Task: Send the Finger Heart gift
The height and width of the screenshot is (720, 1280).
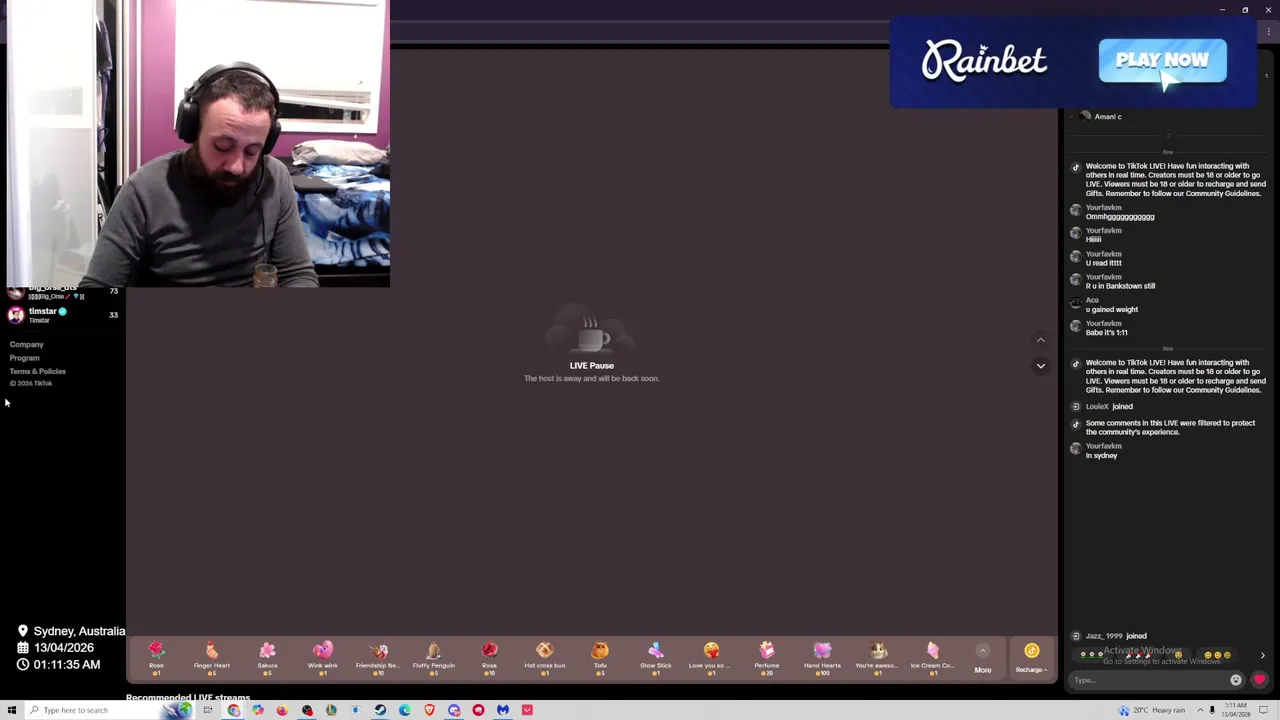Action: pyautogui.click(x=211, y=658)
